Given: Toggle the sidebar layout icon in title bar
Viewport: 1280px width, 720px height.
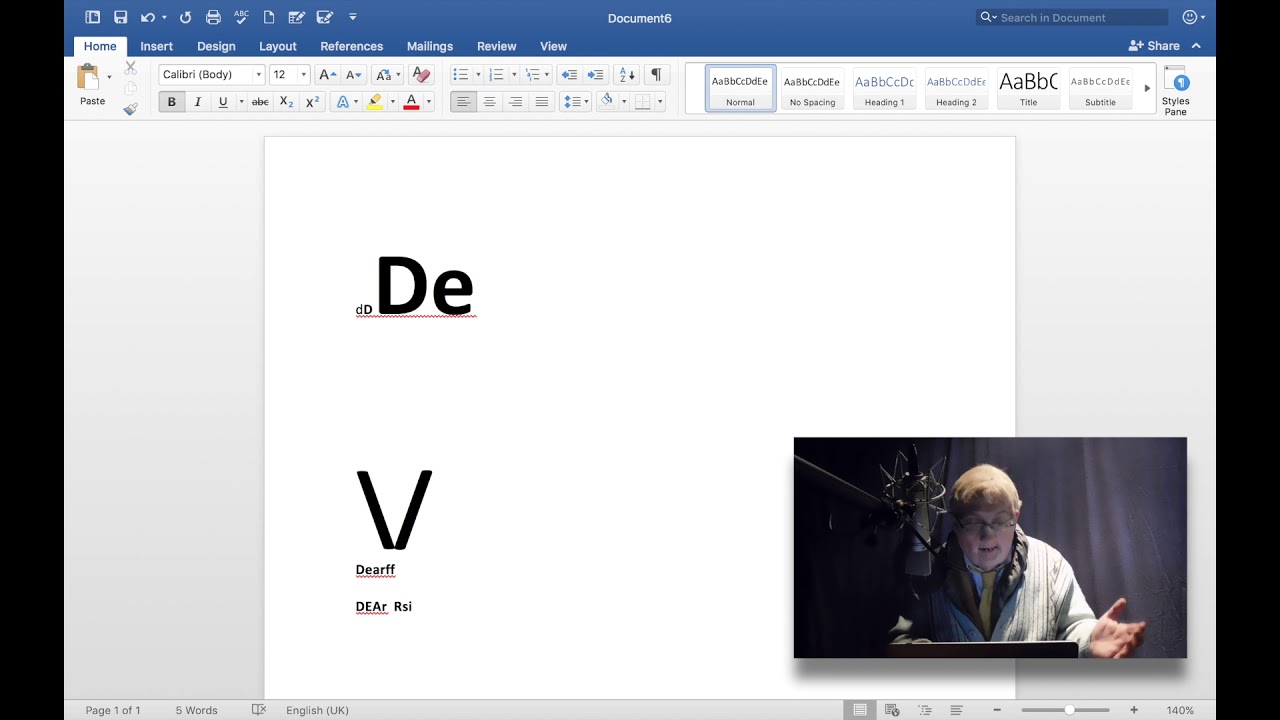Looking at the screenshot, I should tap(92, 17).
